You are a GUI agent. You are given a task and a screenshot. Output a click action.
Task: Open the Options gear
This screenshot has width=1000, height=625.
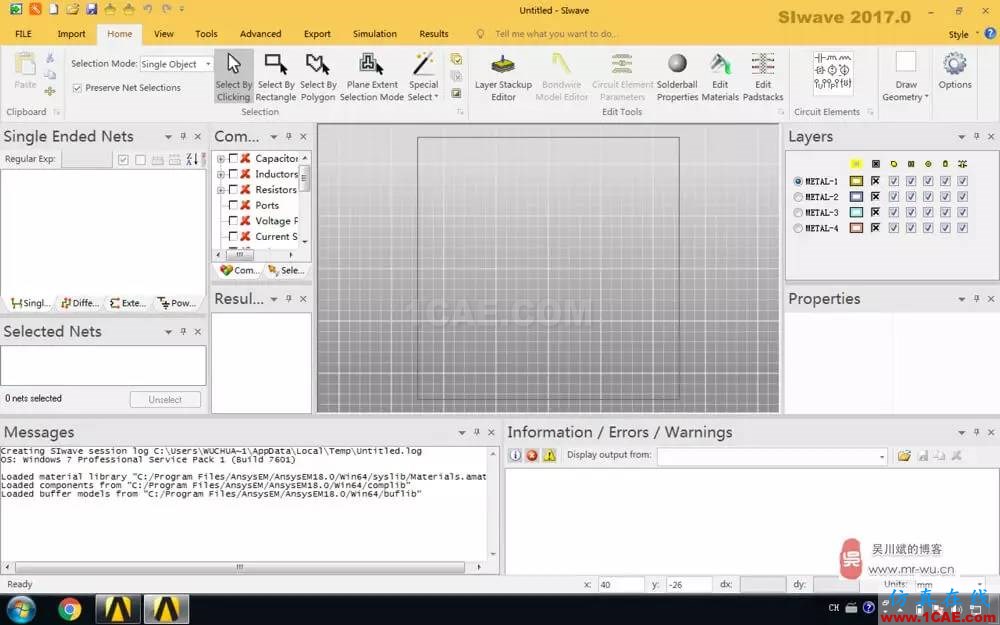[955, 71]
